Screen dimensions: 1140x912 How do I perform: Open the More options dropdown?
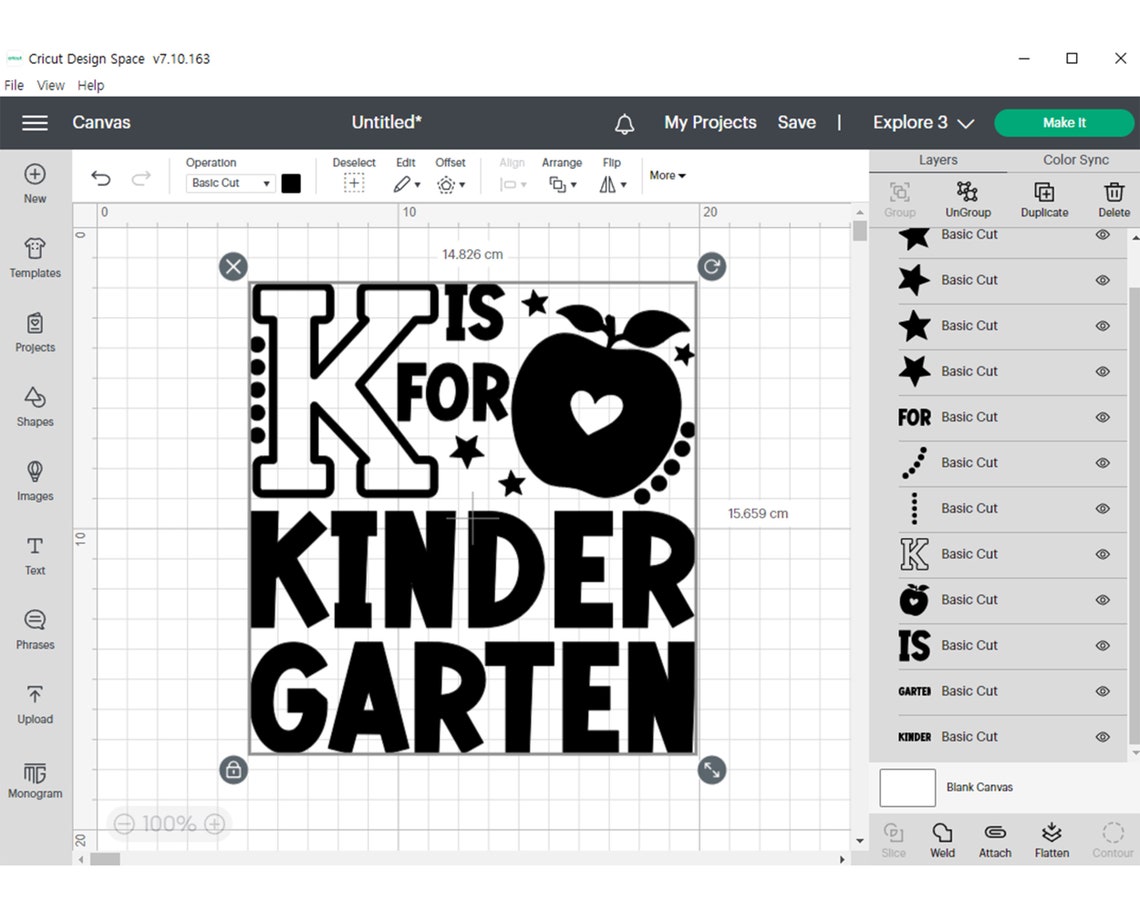point(667,175)
